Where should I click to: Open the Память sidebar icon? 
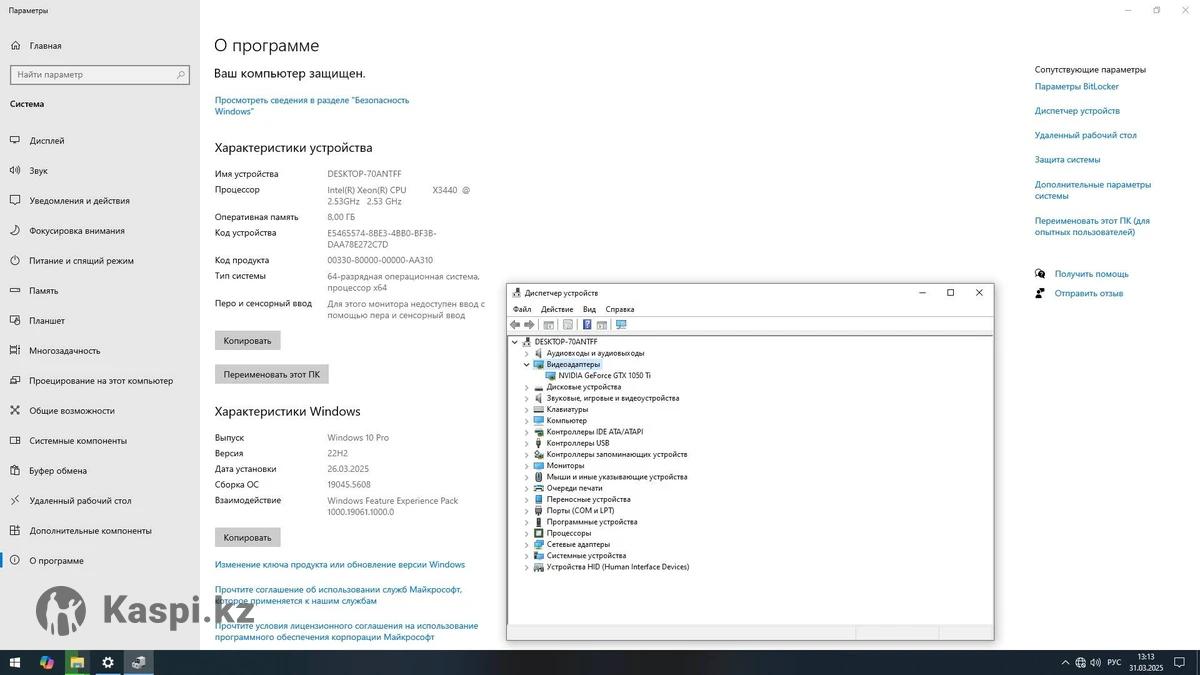tap(15, 291)
